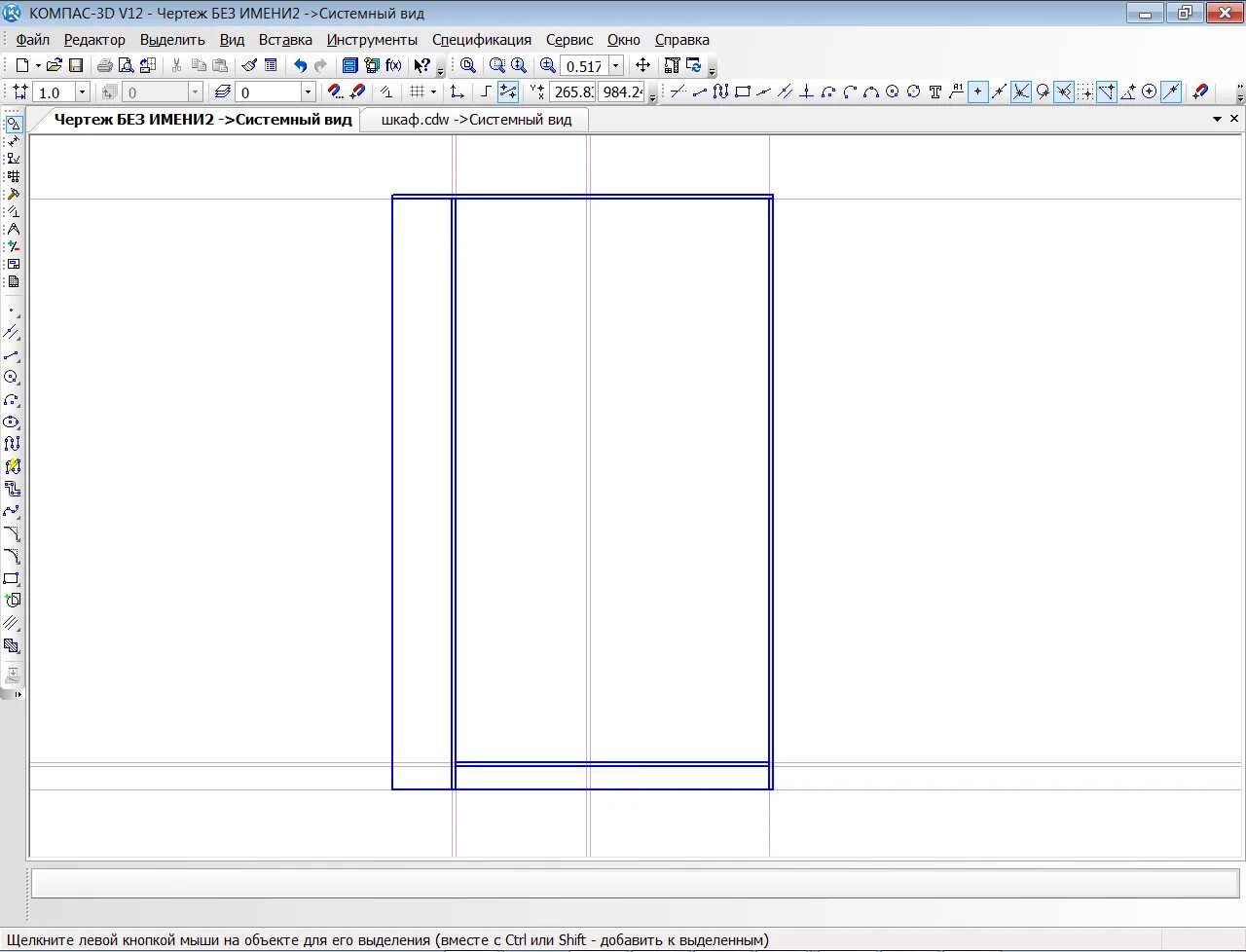Select the Circle tool in the left toolbar
Viewport: 1246px width, 952px height.
pos(12,377)
